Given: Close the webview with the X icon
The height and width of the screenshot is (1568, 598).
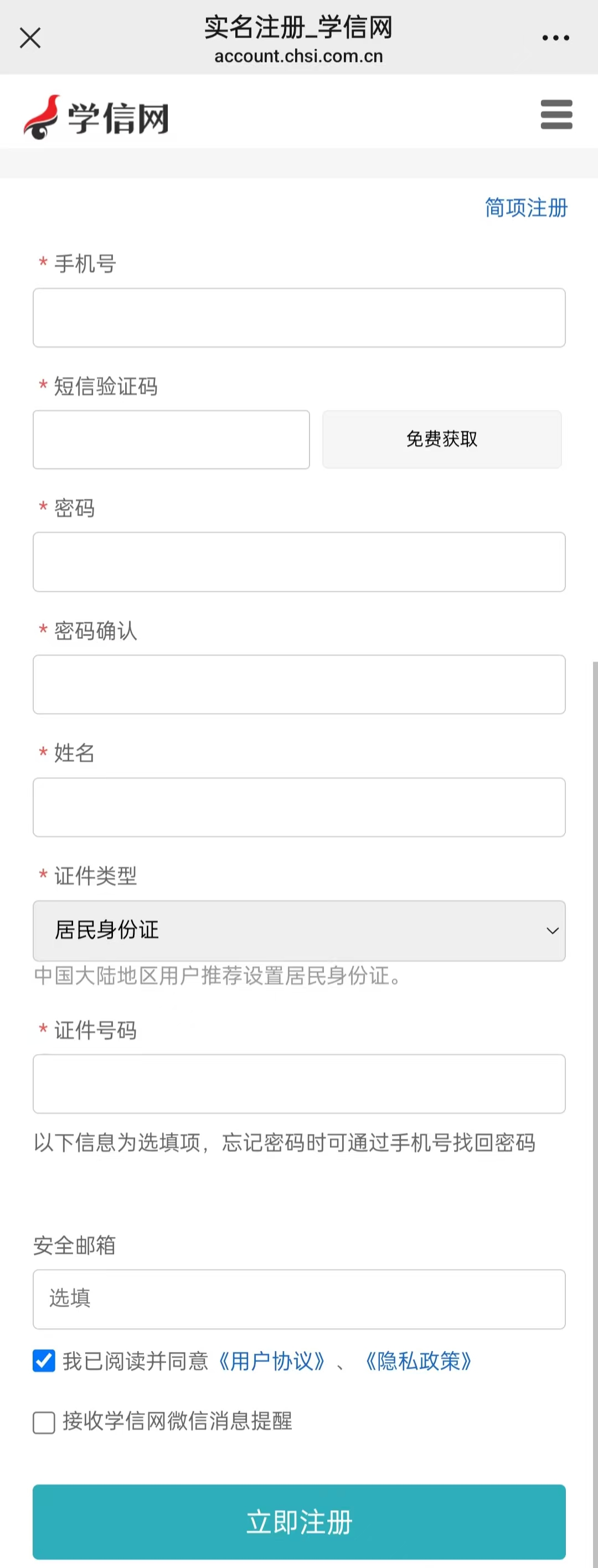Looking at the screenshot, I should [30, 38].
